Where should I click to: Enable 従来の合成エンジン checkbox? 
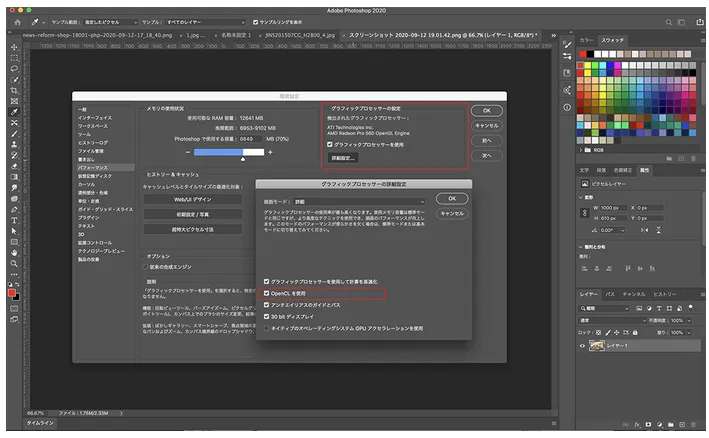[x=146, y=267]
